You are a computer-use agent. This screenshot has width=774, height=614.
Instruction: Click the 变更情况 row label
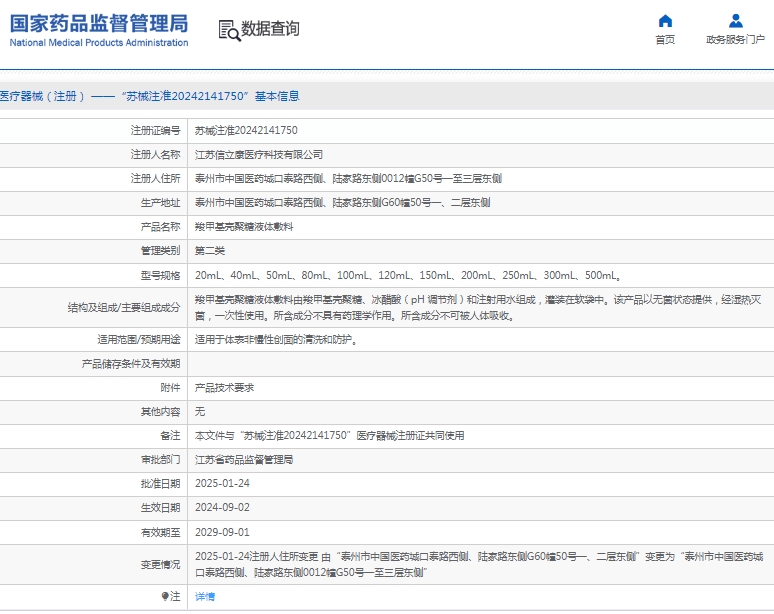pos(160,565)
